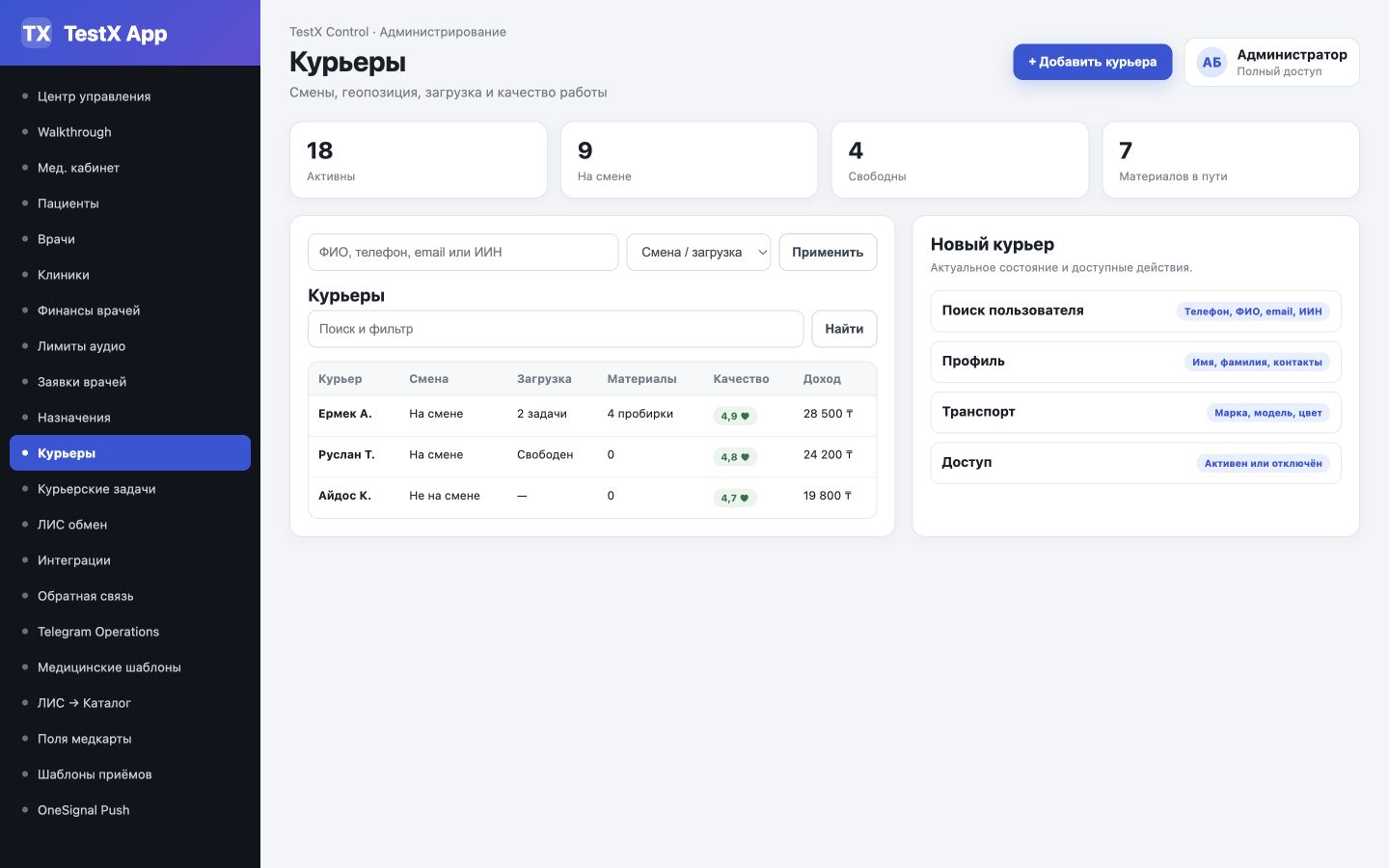Open Центр управления in sidebar
The image size is (1389, 868).
130,96
